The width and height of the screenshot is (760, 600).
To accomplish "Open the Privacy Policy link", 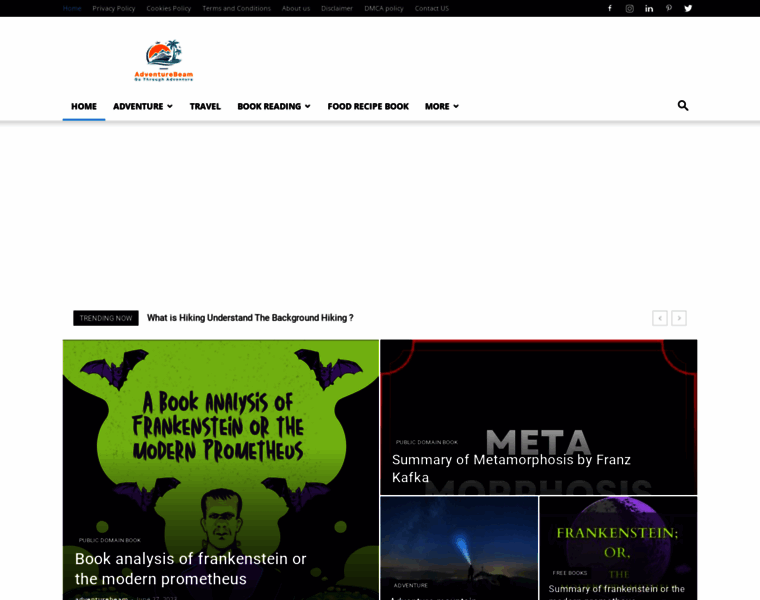I will (x=114, y=8).
